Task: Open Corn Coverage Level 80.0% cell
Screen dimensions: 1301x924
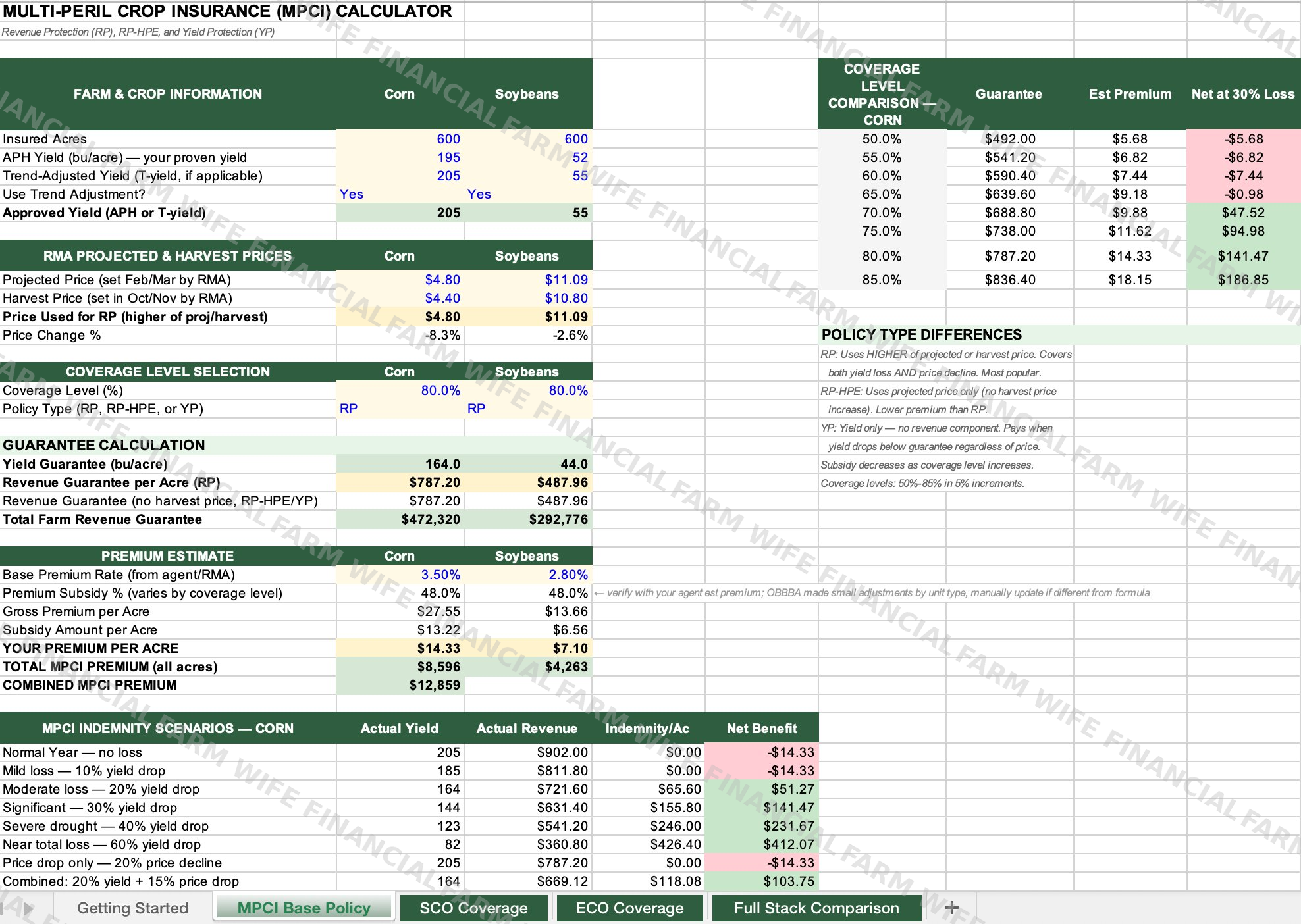Action: pos(400,390)
